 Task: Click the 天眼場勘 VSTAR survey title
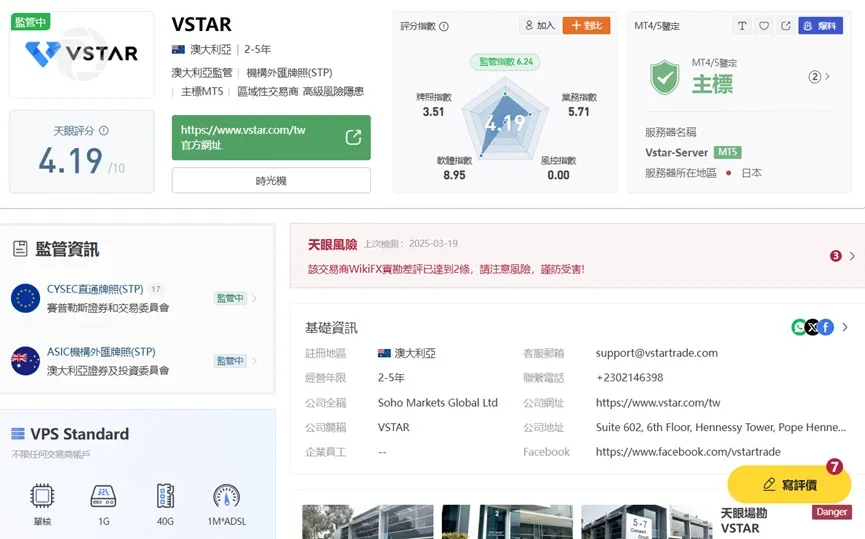coord(744,520)
